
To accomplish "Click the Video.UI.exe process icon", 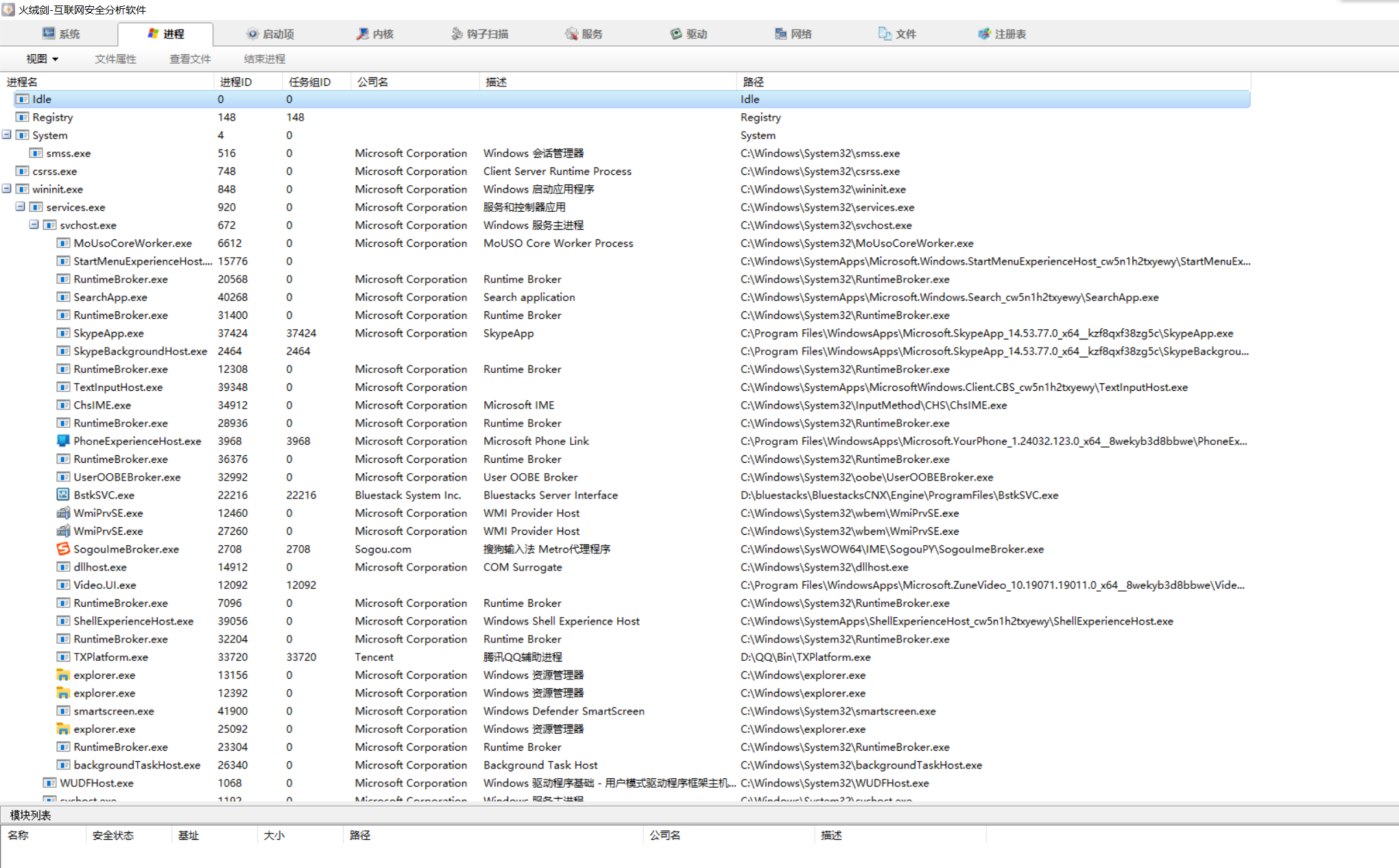I will point(63,585).
